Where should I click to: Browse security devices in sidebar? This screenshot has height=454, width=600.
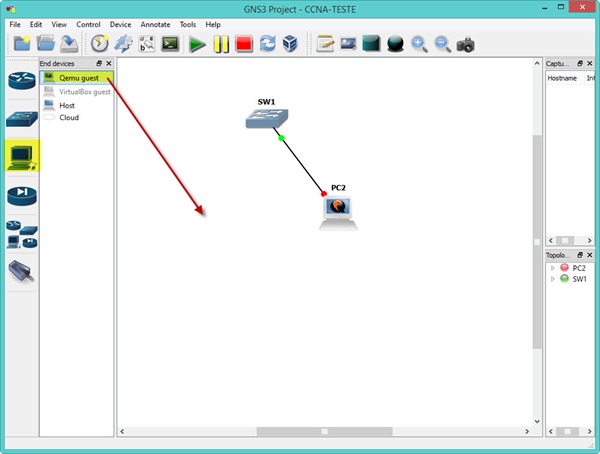[x=22, y=196]
